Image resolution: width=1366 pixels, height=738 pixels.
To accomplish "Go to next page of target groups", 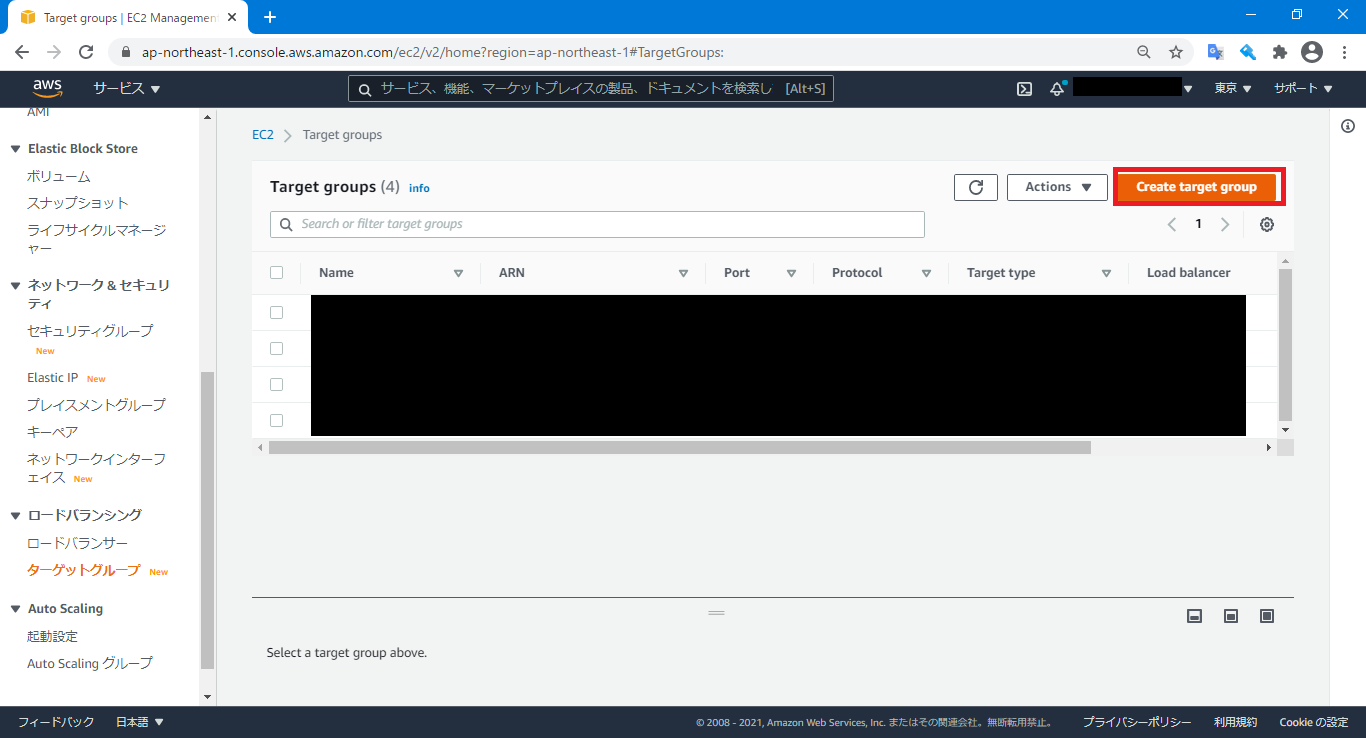I will click(x=1225, y=225).
